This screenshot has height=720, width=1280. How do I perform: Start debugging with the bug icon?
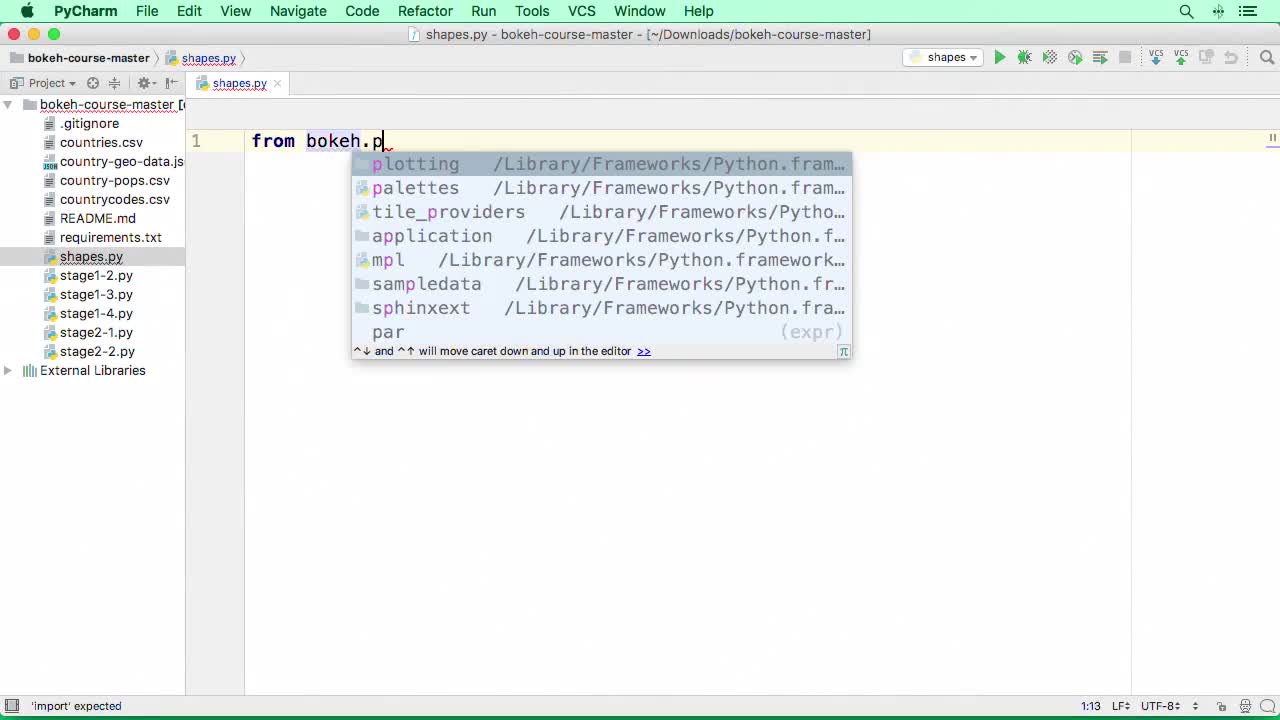(x=1024, y=58)
